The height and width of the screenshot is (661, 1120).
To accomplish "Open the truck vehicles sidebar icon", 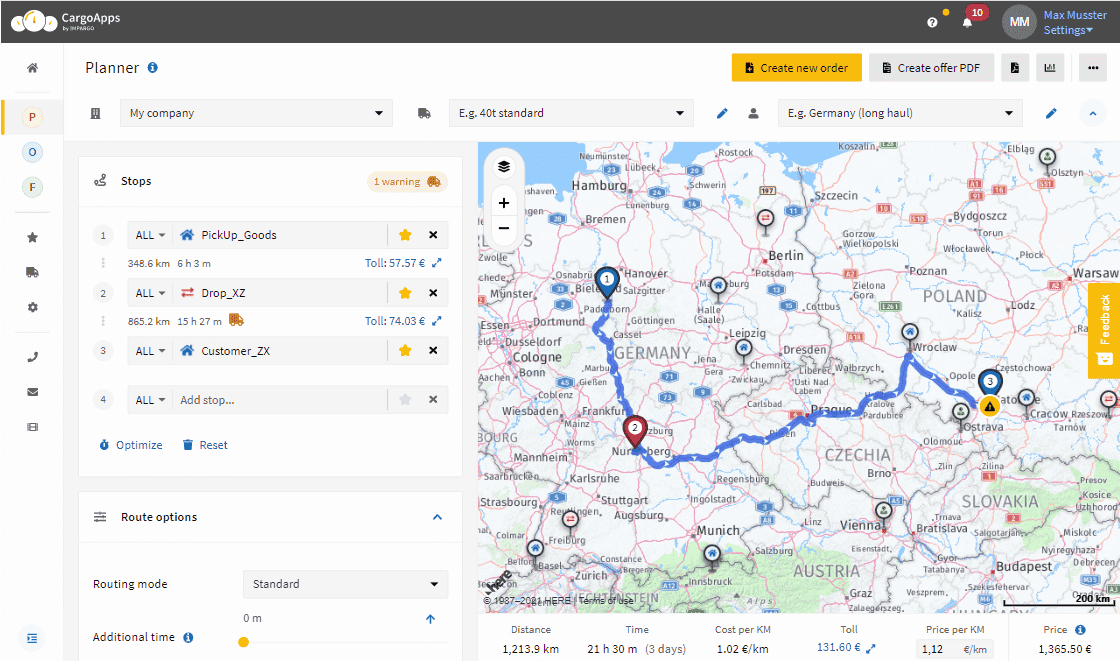I will pyautogui.click(x=32, y=272).
